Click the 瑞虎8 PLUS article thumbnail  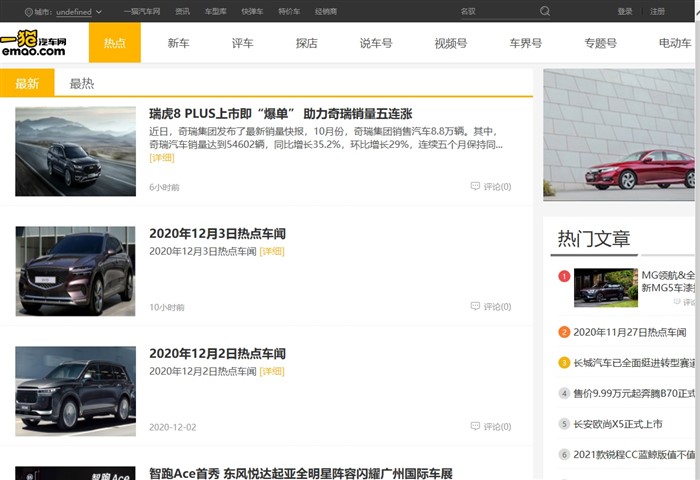point(75,151)
